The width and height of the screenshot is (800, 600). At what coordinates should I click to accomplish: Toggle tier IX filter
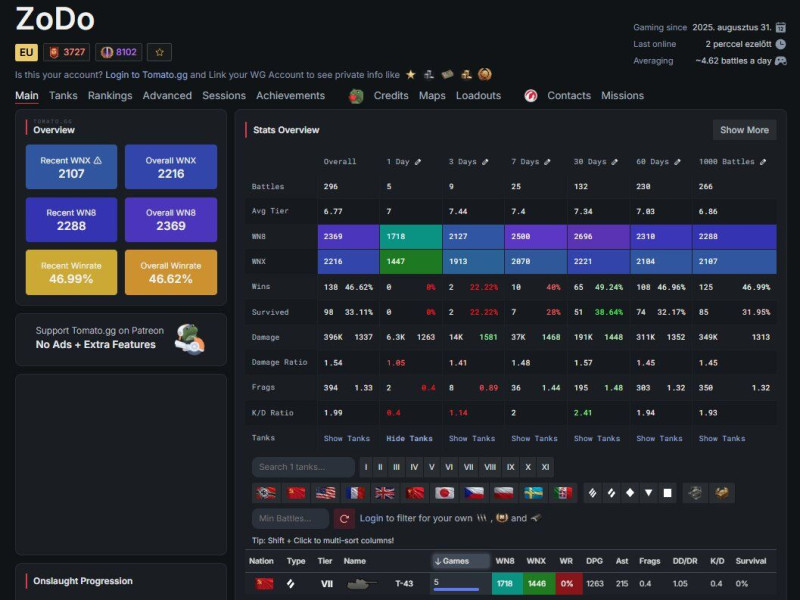tap(511, 467)
